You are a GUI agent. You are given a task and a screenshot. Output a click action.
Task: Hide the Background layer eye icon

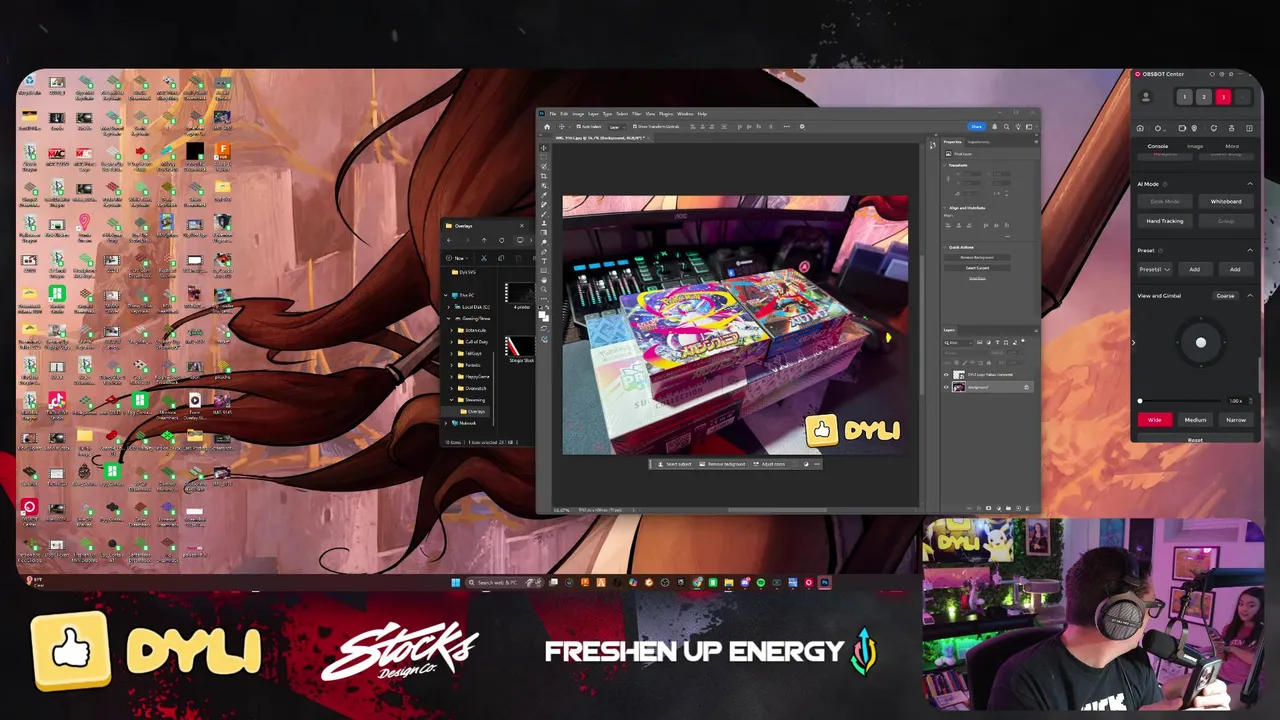(x=946, y=387)
